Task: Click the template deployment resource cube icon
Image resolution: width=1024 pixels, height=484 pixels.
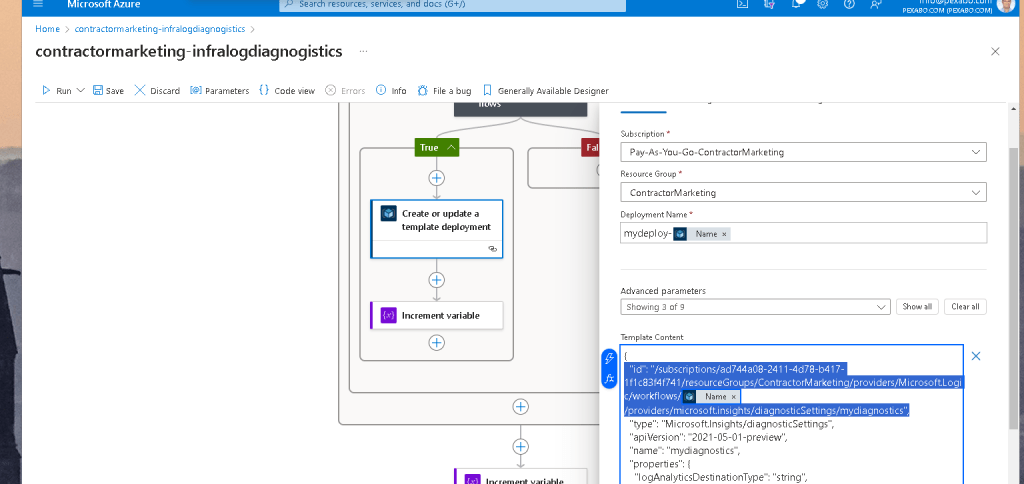Action: (x=389, y=214)
